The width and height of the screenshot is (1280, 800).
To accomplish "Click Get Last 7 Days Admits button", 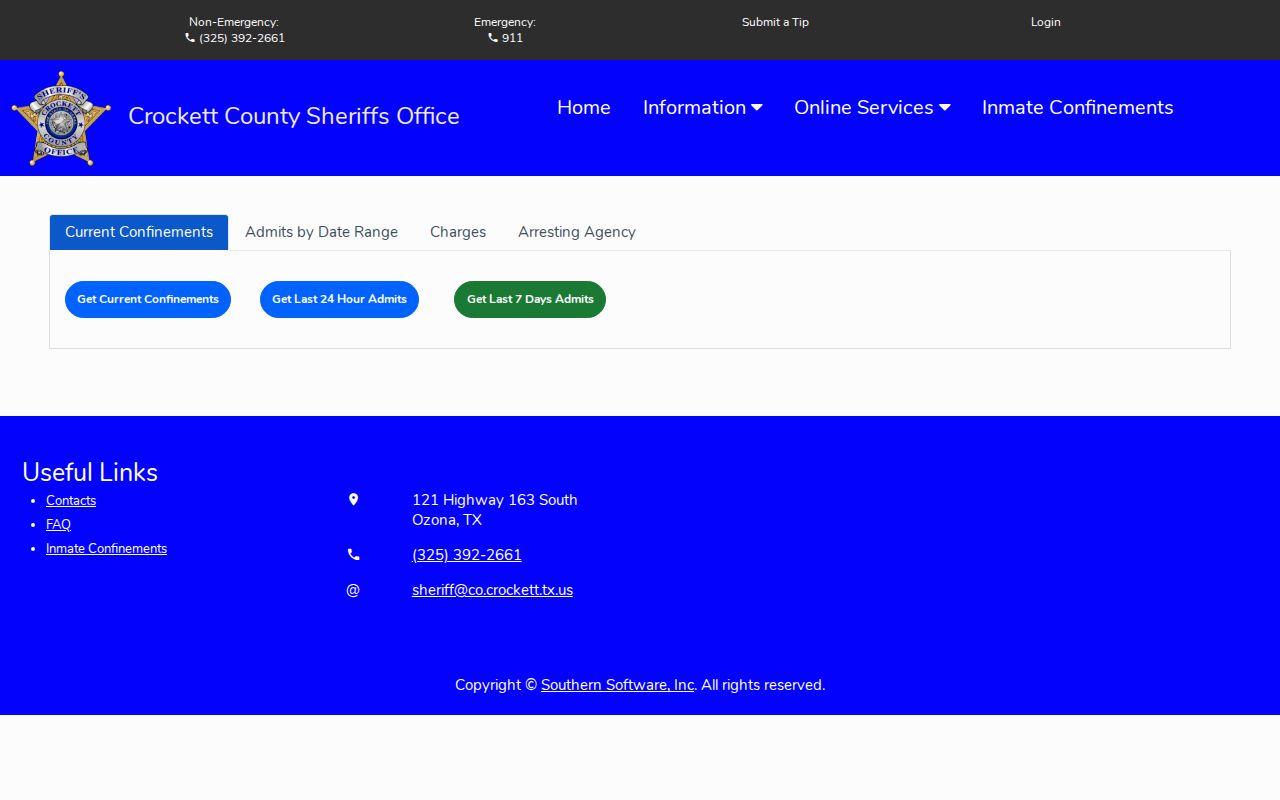I will point(530,299).
